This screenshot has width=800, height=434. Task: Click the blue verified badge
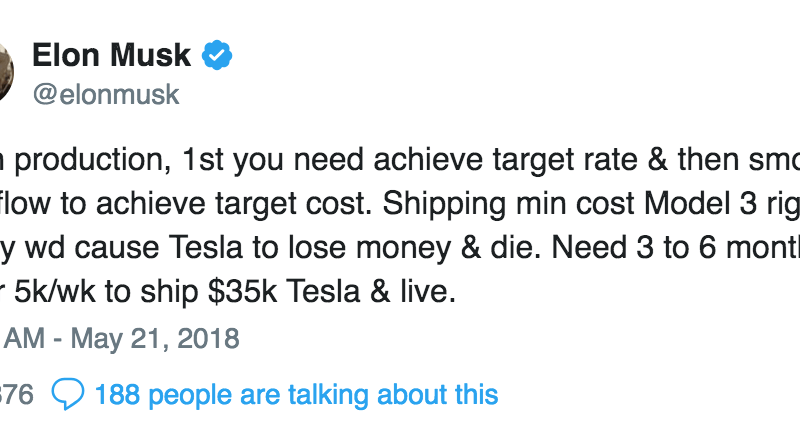[x=219, y=56]
